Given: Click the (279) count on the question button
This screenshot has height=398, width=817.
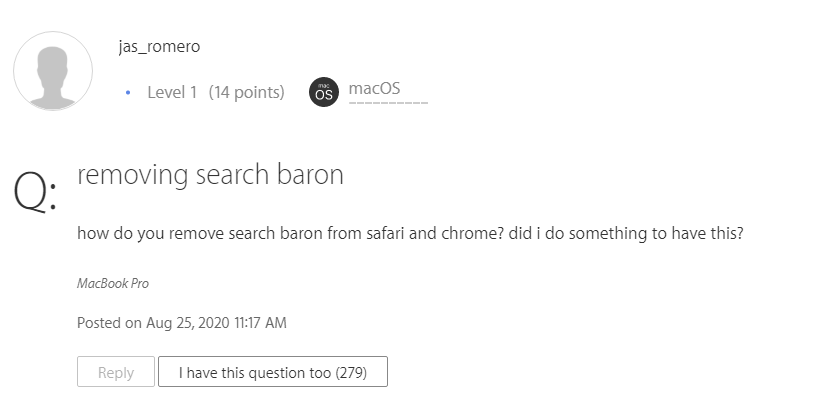Looking at the screenshot, I should 351,372.
